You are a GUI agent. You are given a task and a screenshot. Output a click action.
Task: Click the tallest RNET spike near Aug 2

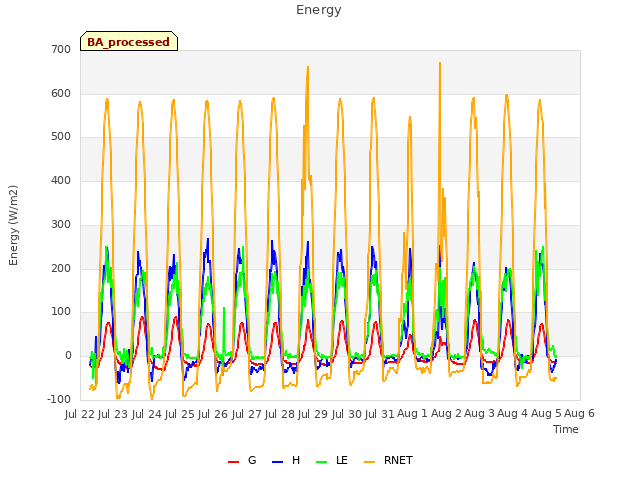(x=440, y=63)
